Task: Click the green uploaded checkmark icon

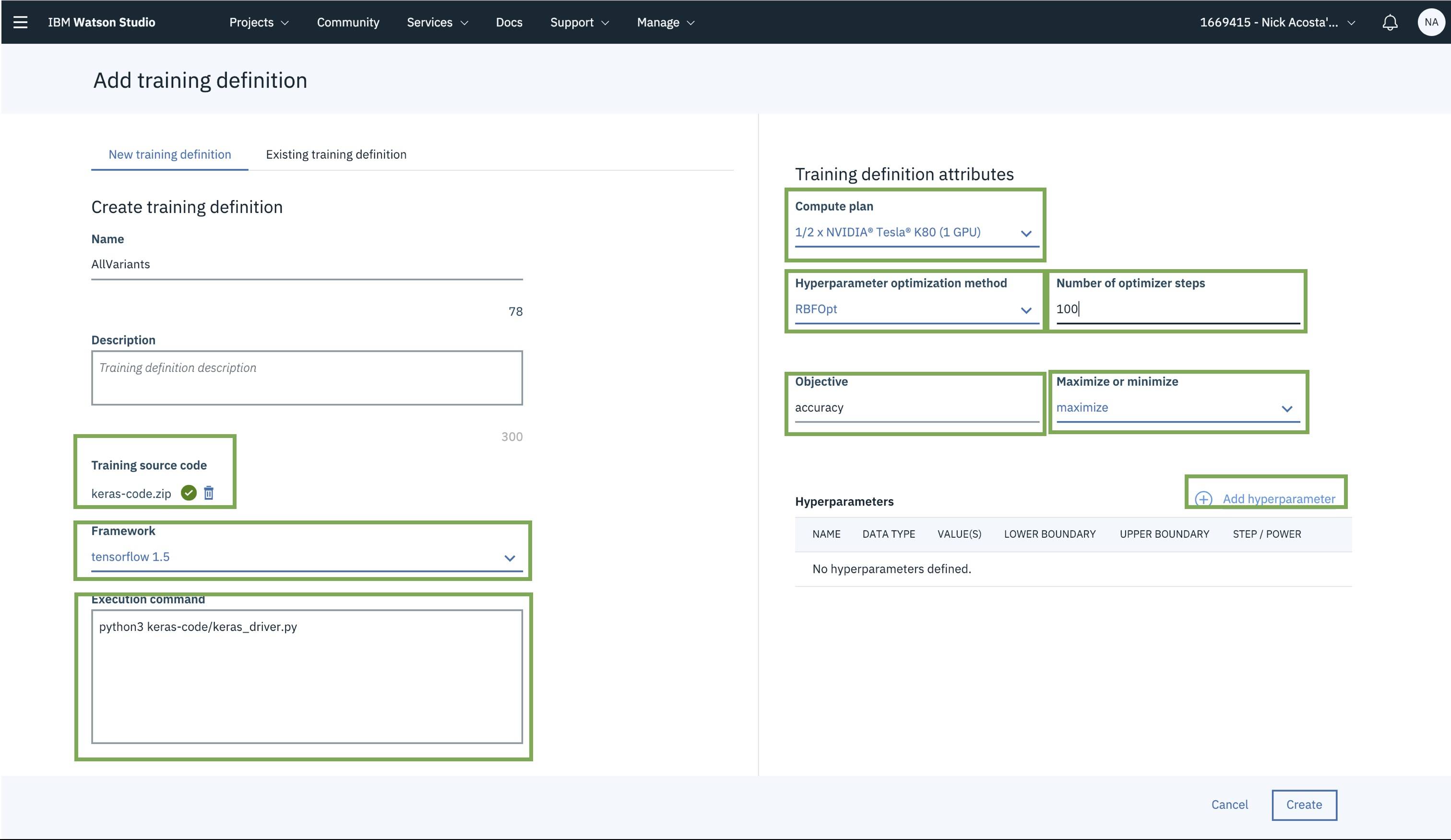Action: tap(189, 493)
